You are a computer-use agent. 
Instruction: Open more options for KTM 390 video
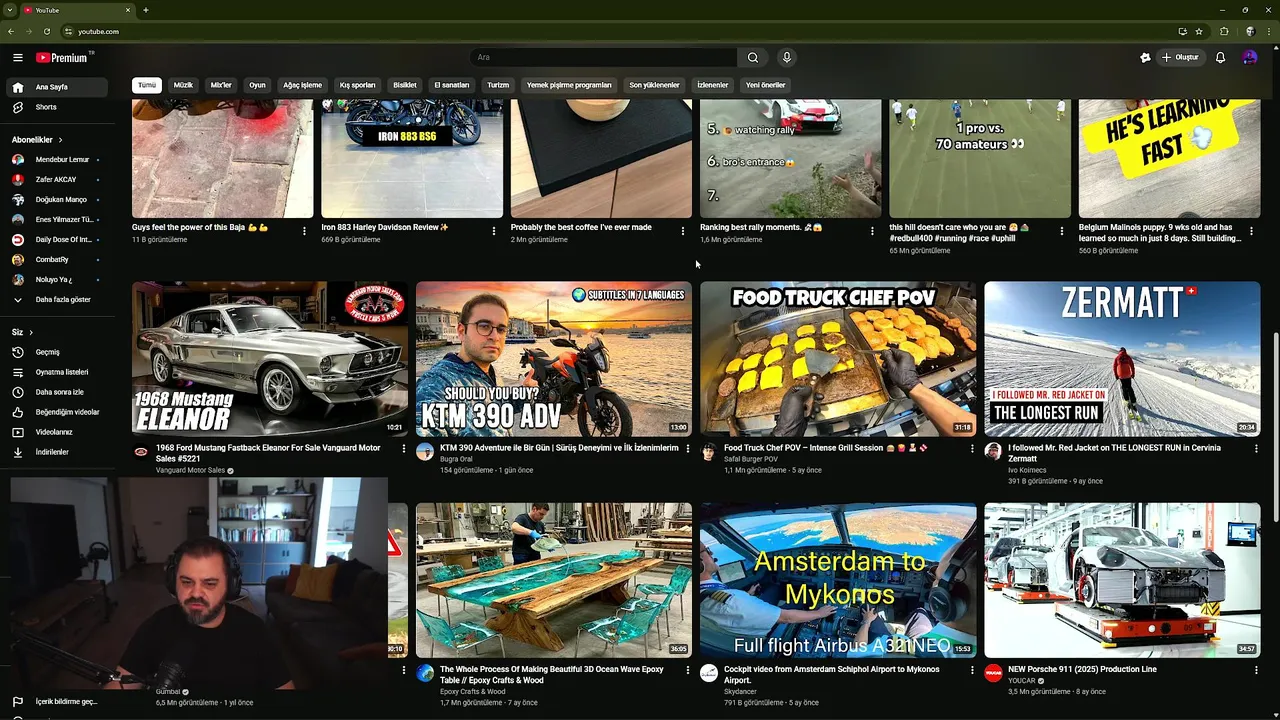pos(688,449)
